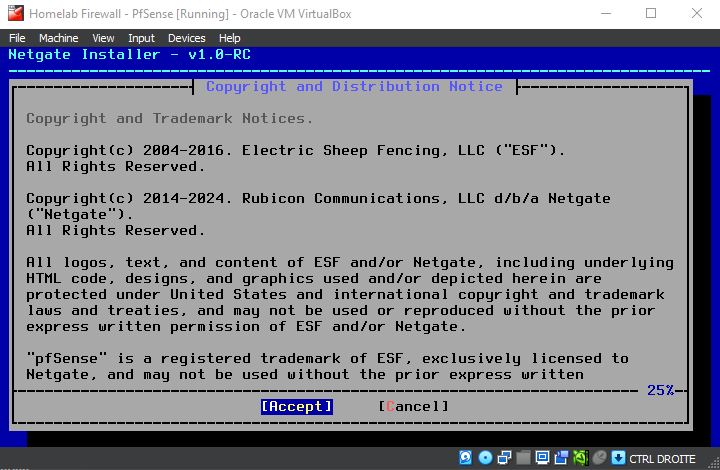The height and width of the screenshot is (470, 720).
Task: Click the pfSense registered trademark line
Action: click(327, 358)
